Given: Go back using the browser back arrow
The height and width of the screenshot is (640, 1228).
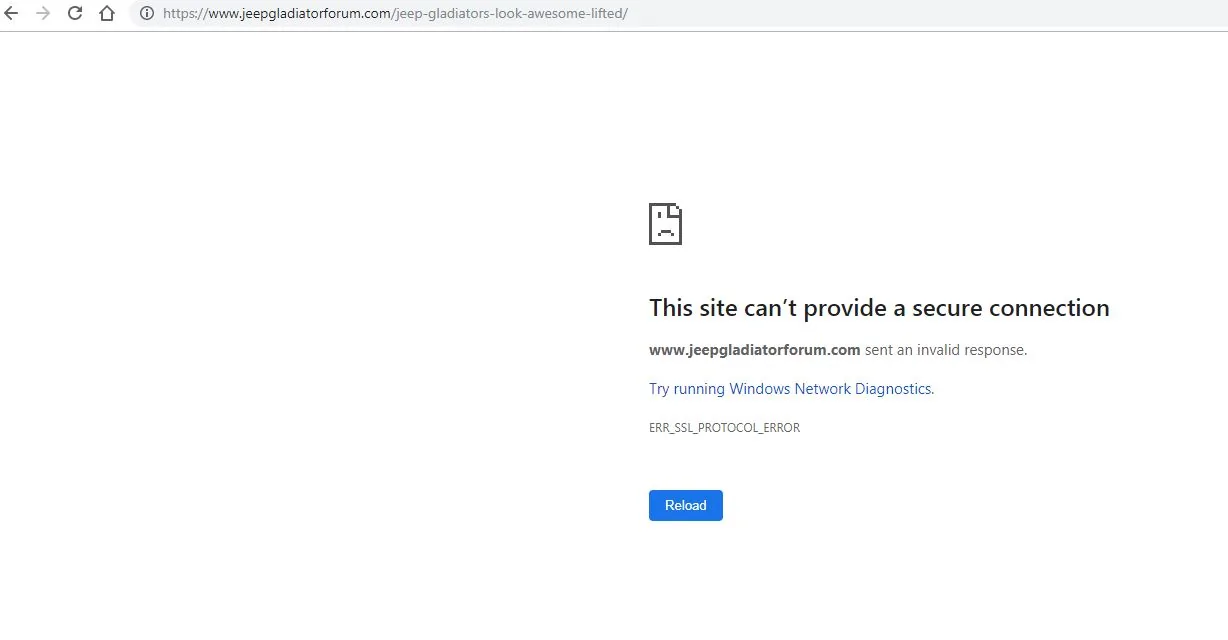Looking at the screenshot, I should pyautogui.click(x=11, y=14).
